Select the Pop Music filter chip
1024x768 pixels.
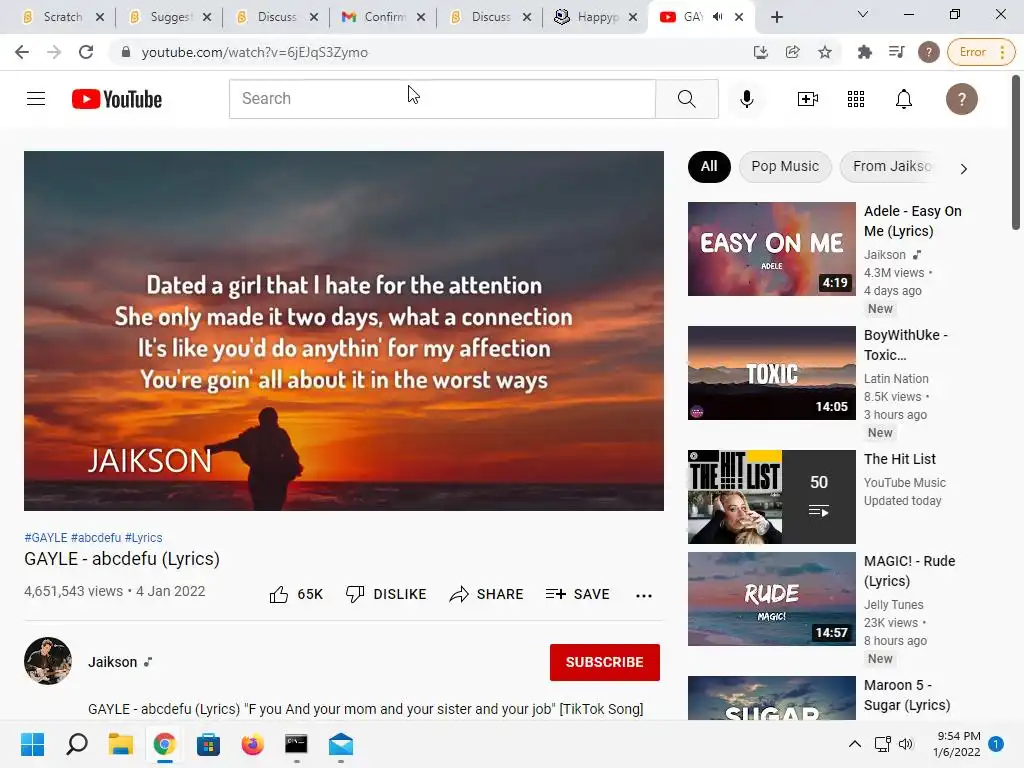(x=785, y=167)
